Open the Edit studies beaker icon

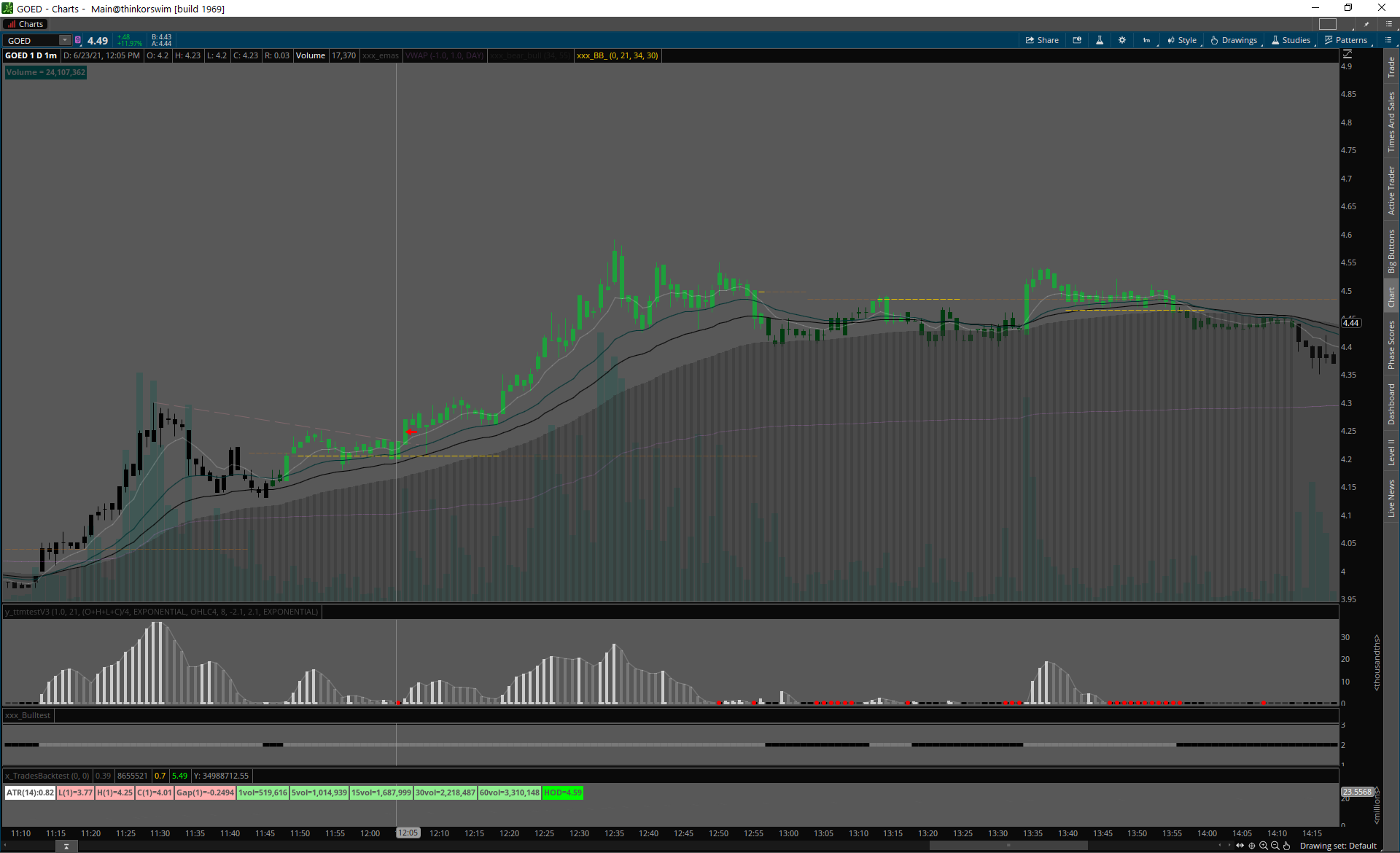(x=1100, y=40)
